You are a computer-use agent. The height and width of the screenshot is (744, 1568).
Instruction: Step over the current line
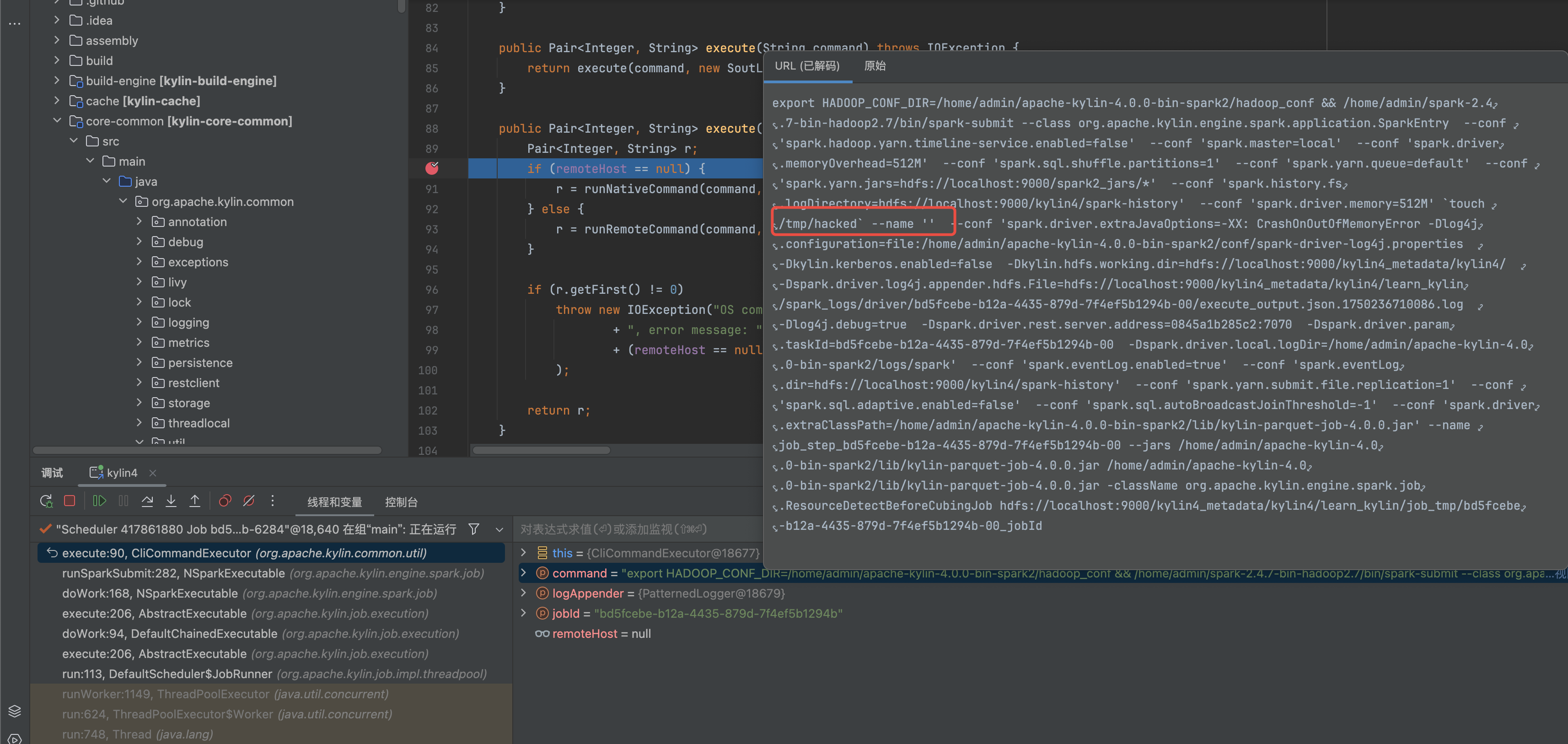pos(147,501)
